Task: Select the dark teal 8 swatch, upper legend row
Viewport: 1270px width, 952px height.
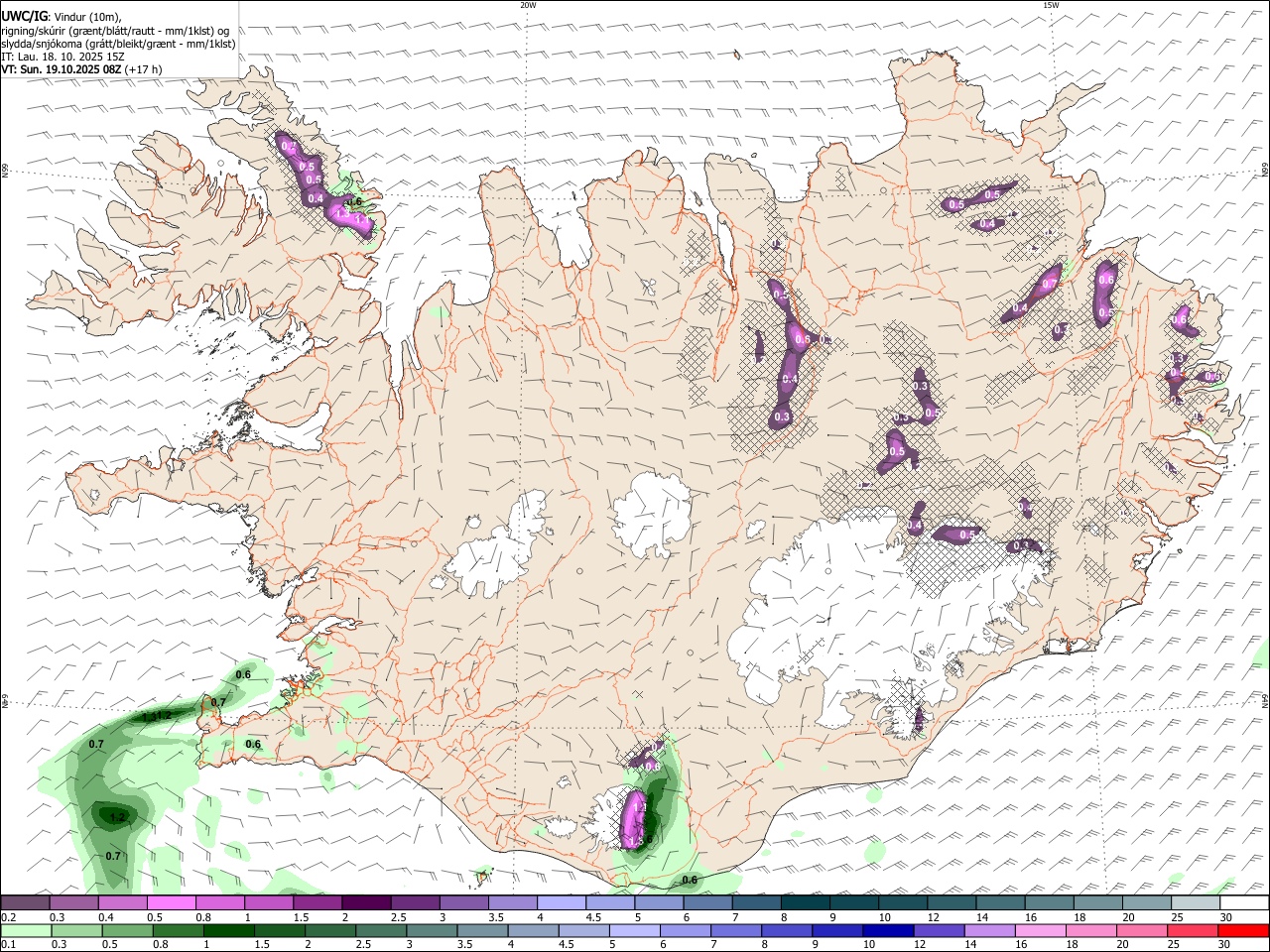Action: pos(806,903)
